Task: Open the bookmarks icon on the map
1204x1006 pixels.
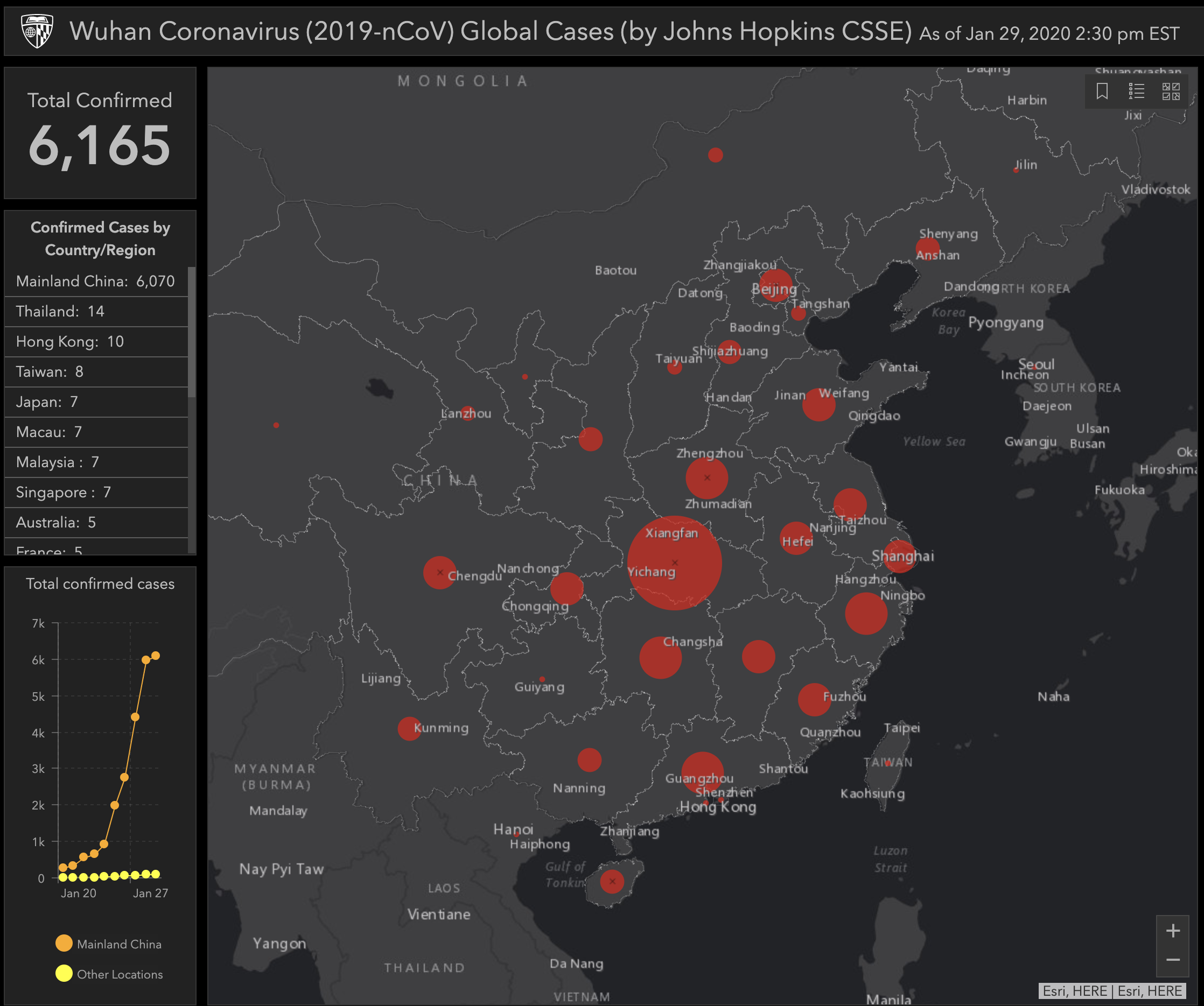Action: 1101,91
